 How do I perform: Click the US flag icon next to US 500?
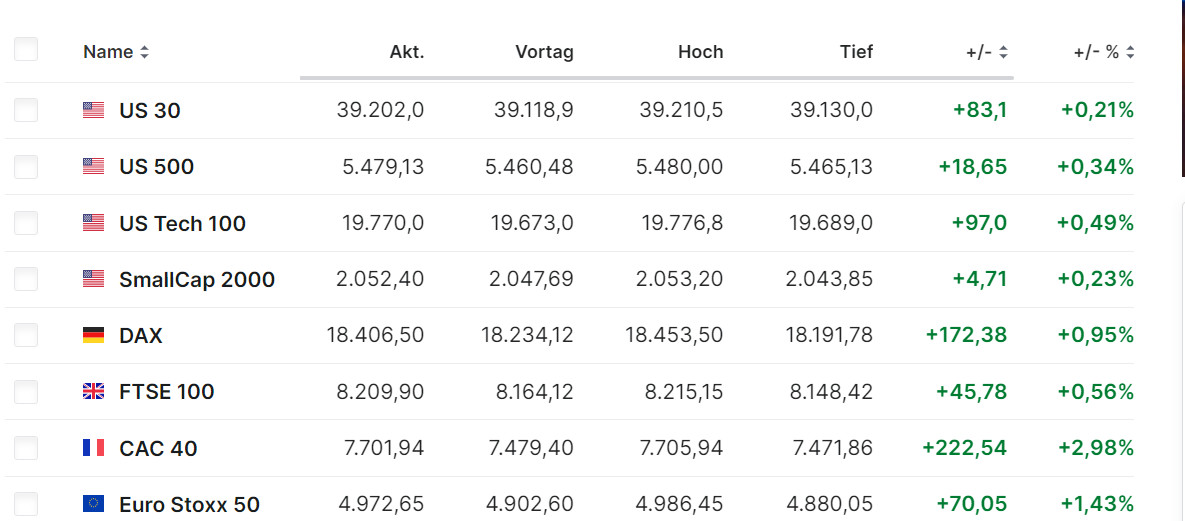point(93,167)
